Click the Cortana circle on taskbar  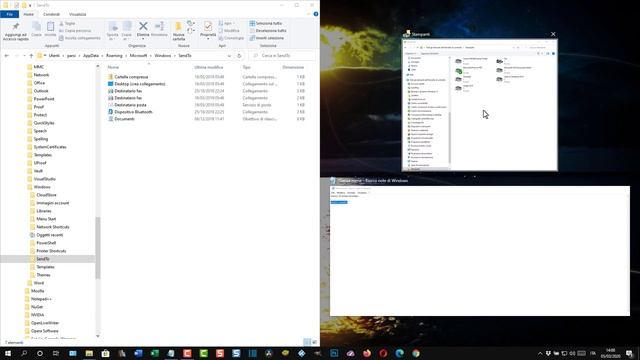click(40, 353)
